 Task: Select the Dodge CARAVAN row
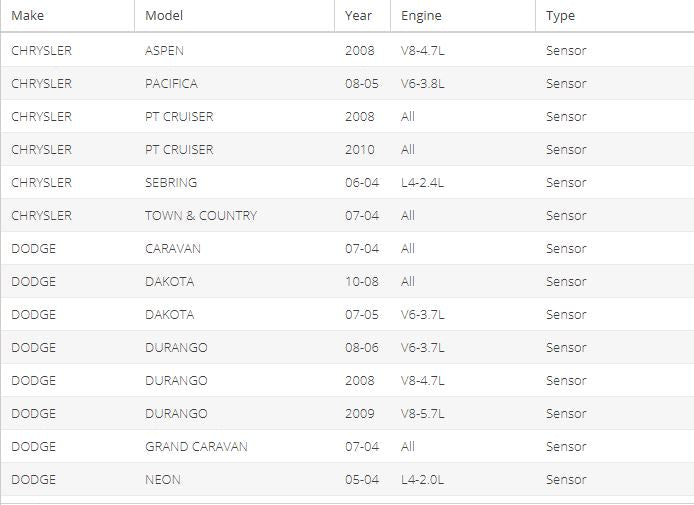click(x=347, y=248)
